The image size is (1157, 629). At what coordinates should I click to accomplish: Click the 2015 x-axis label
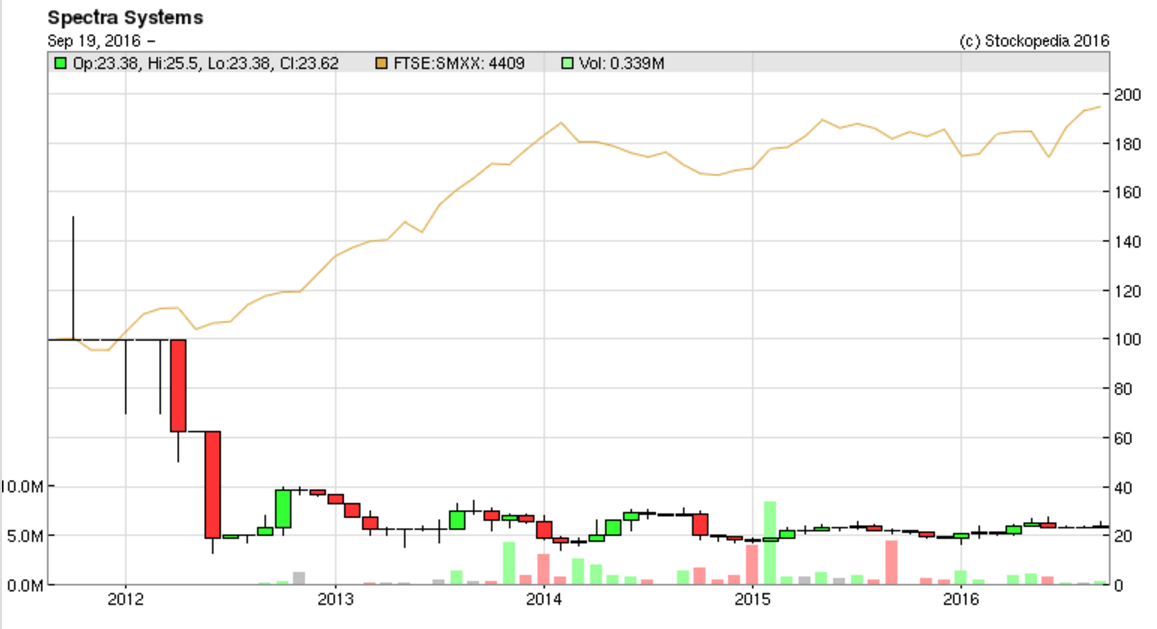(x=753, y=599)
